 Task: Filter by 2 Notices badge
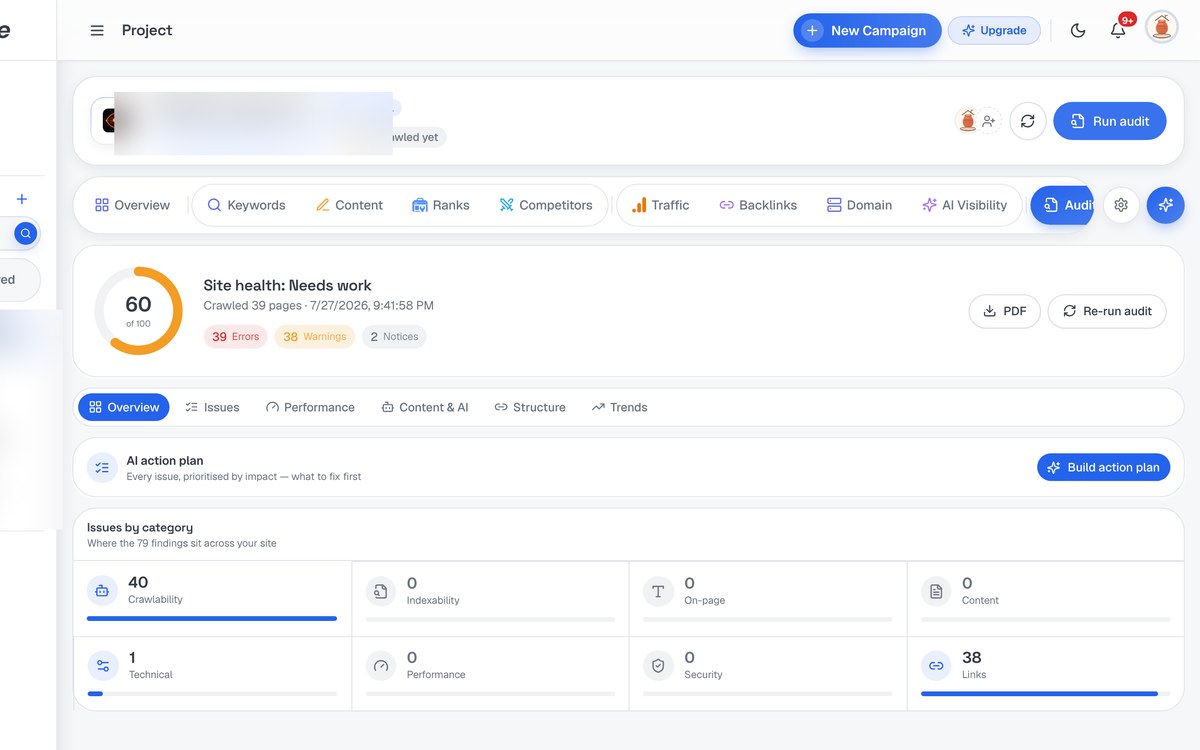click(x=394, y=337)
